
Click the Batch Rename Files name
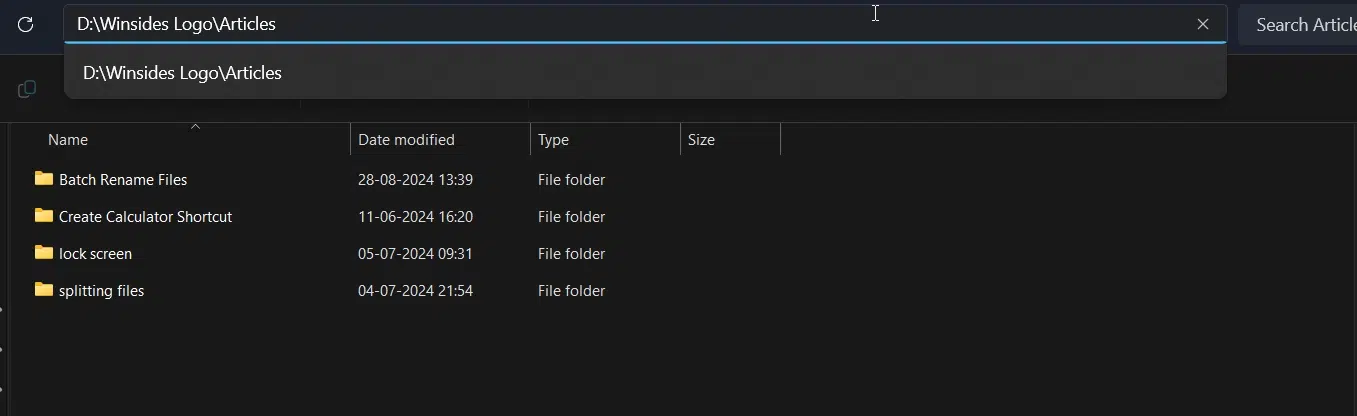[123, 180]
